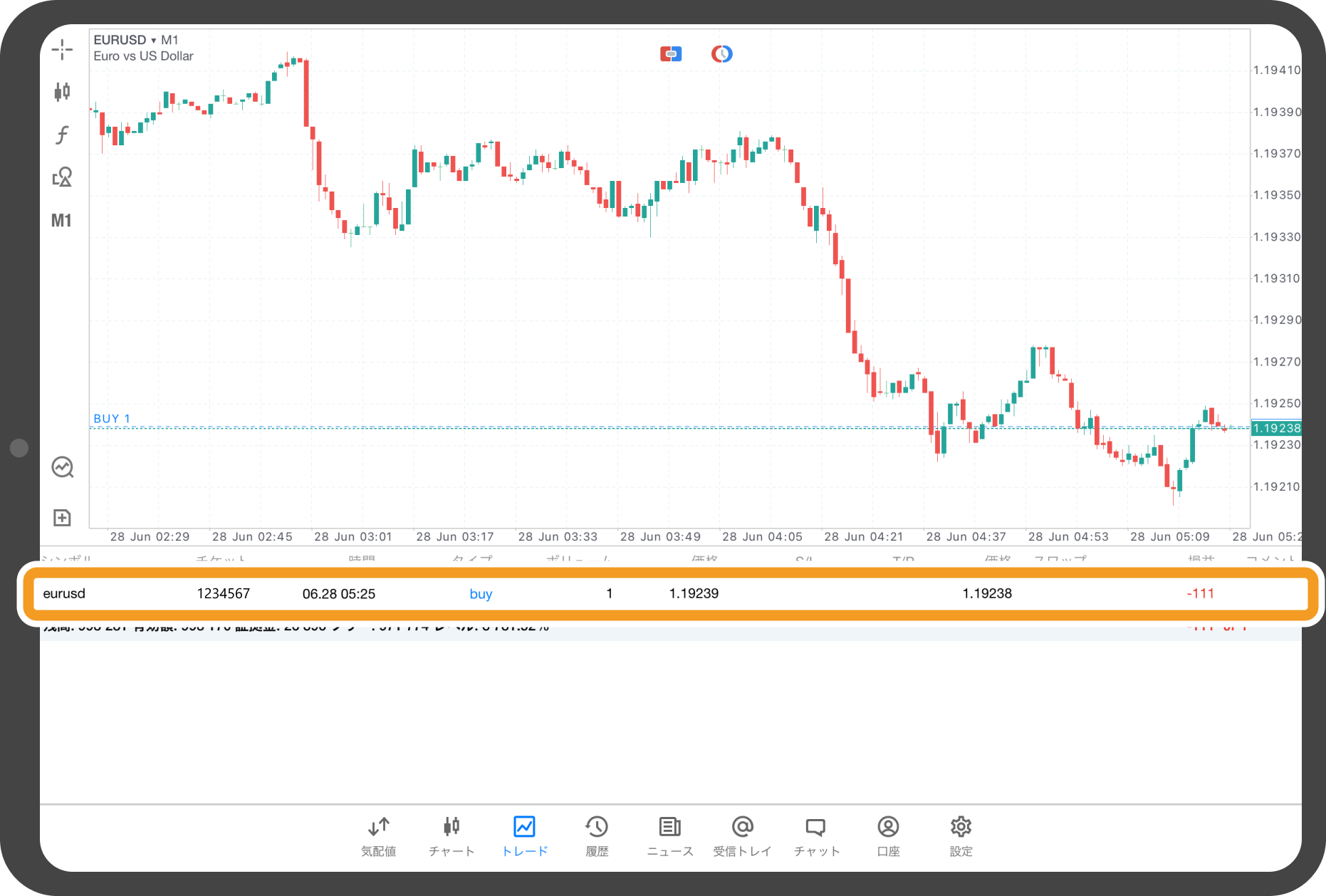Image resolution: width=1326 pixels, height=896 pixels.
Task: Click the BUY 1 order line label
Action: [x=112, y=419]
